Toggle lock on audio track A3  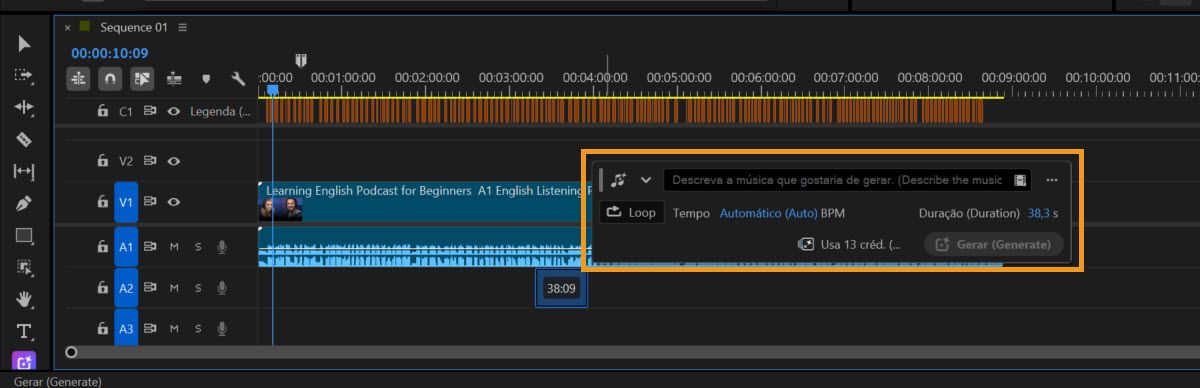[x=102, y=328]
